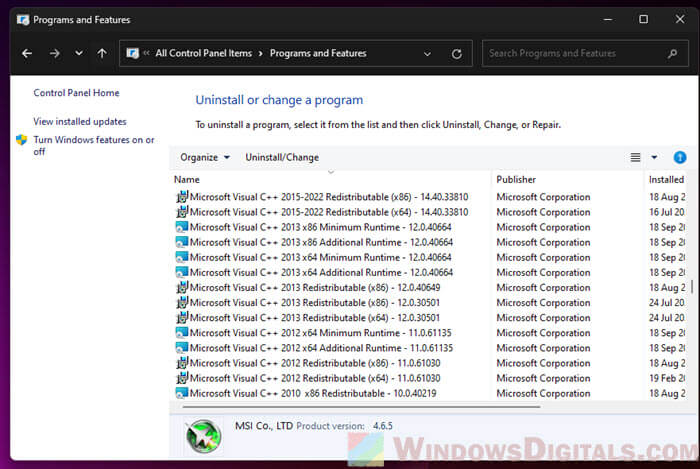Click the Programs and Features title bar icon

click(x=23, y=20)
